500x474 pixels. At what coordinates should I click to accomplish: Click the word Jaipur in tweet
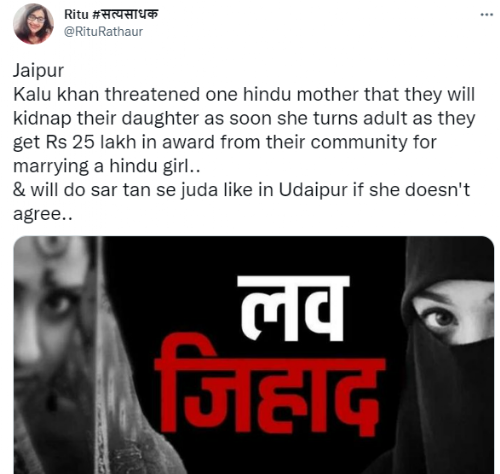click(x=38, y=71)
